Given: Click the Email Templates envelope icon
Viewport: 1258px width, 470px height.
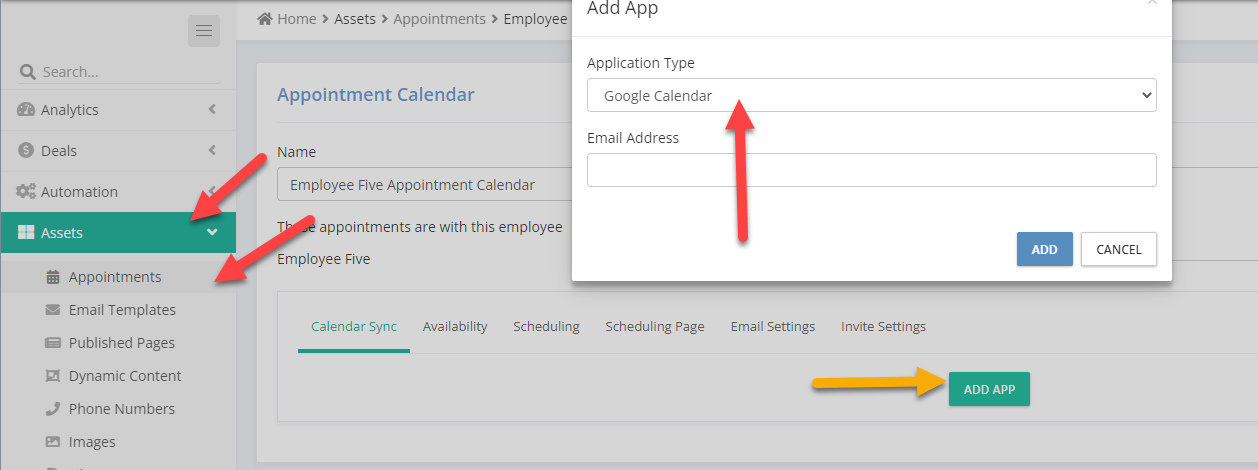Looking at the screenshot, I should tap(53, 310).
